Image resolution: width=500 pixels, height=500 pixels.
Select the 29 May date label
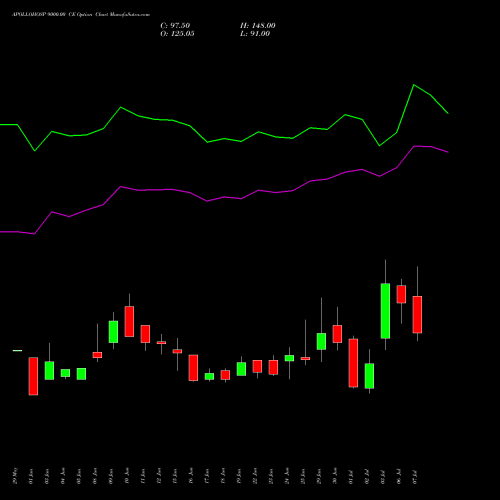[x=15, y=476]
